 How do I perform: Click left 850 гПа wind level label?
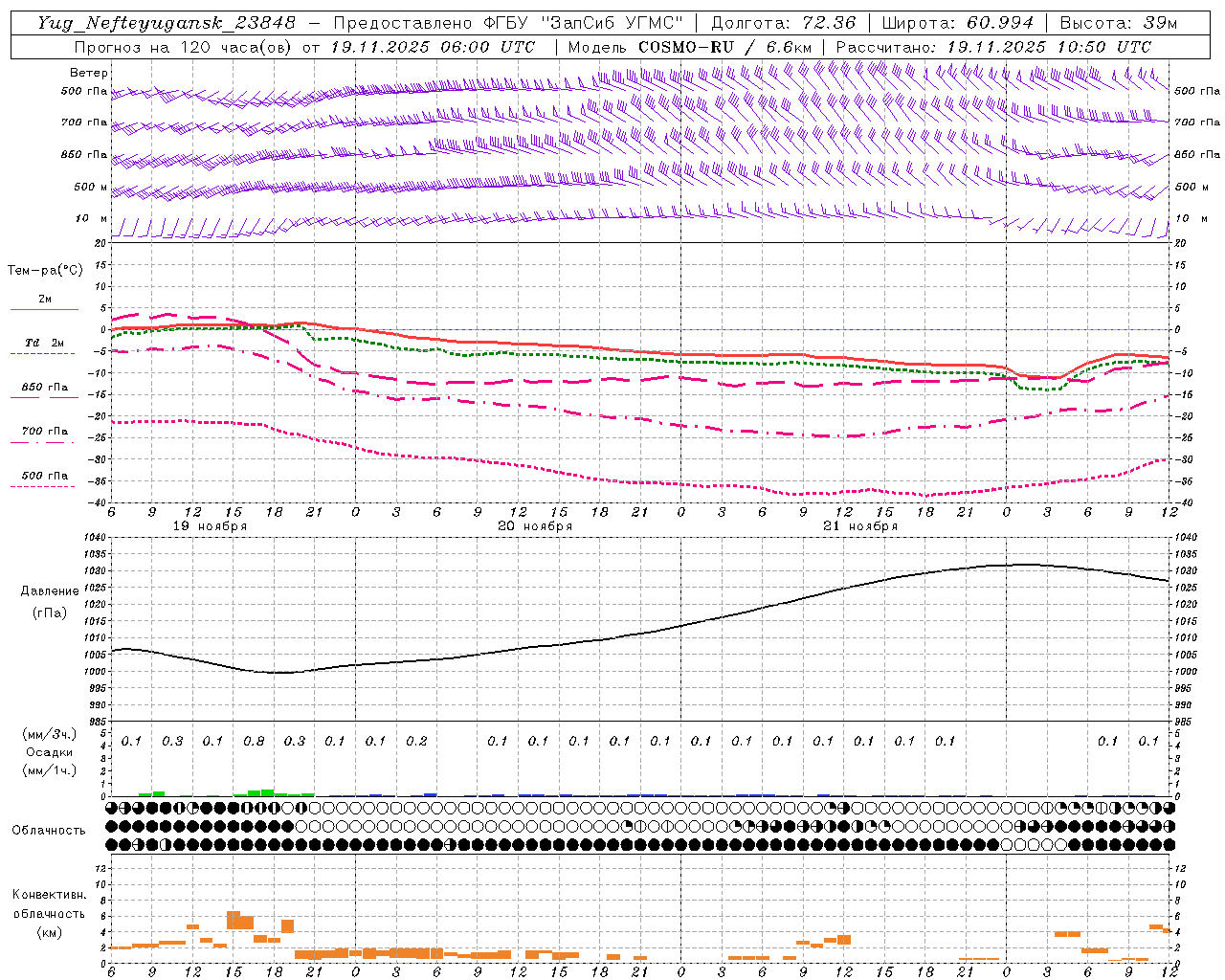coord(84,154)
